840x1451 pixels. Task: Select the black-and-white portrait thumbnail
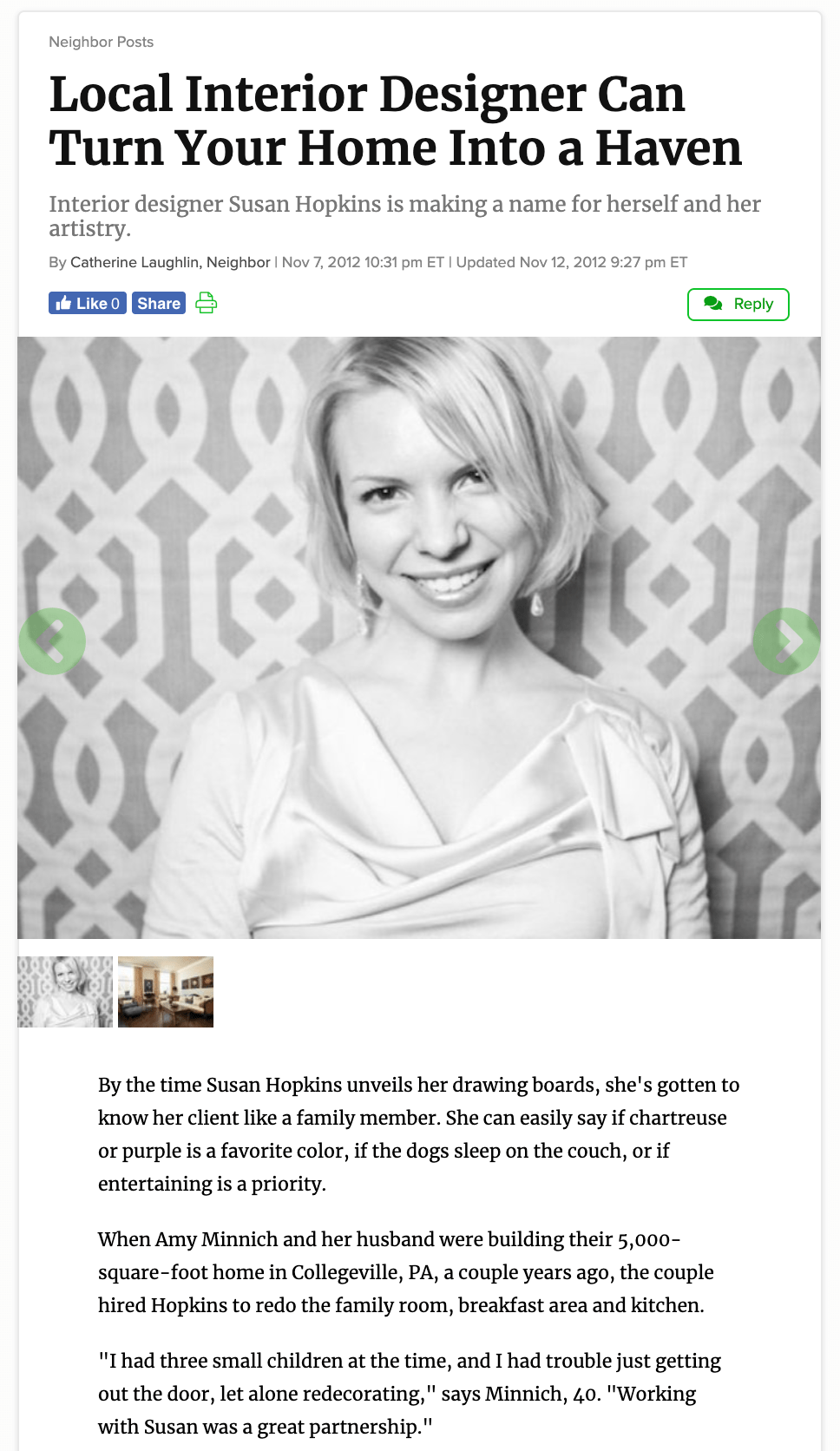tap(65, 992)
